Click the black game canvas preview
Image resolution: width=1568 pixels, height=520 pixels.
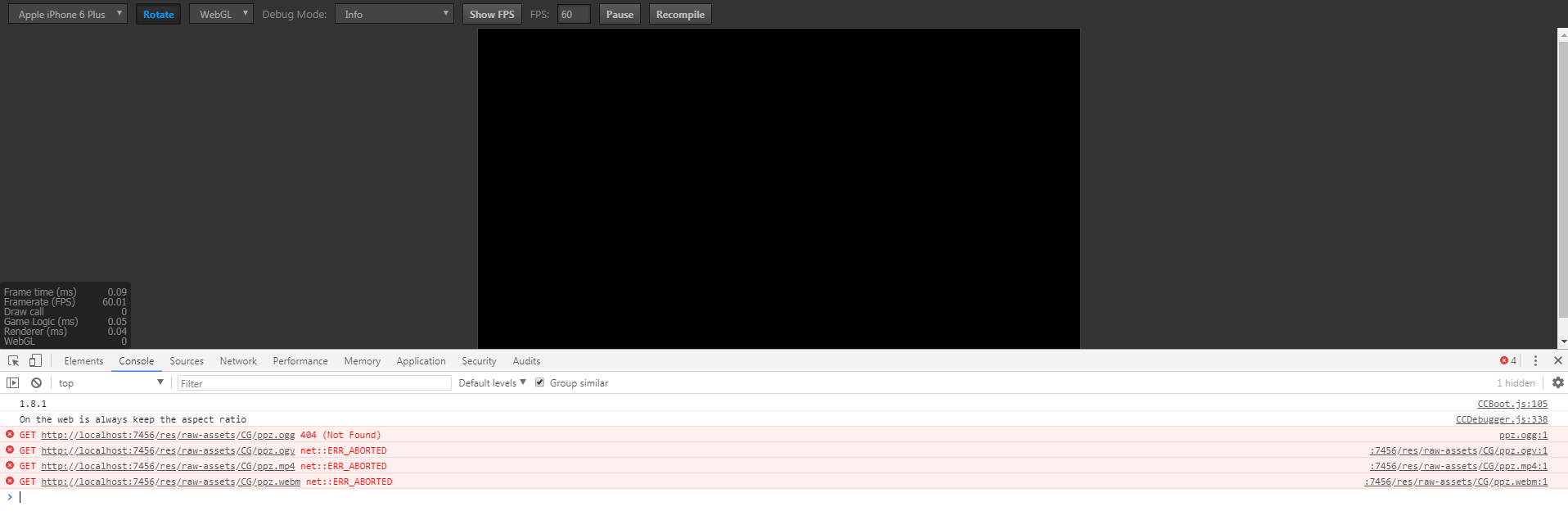779,188
